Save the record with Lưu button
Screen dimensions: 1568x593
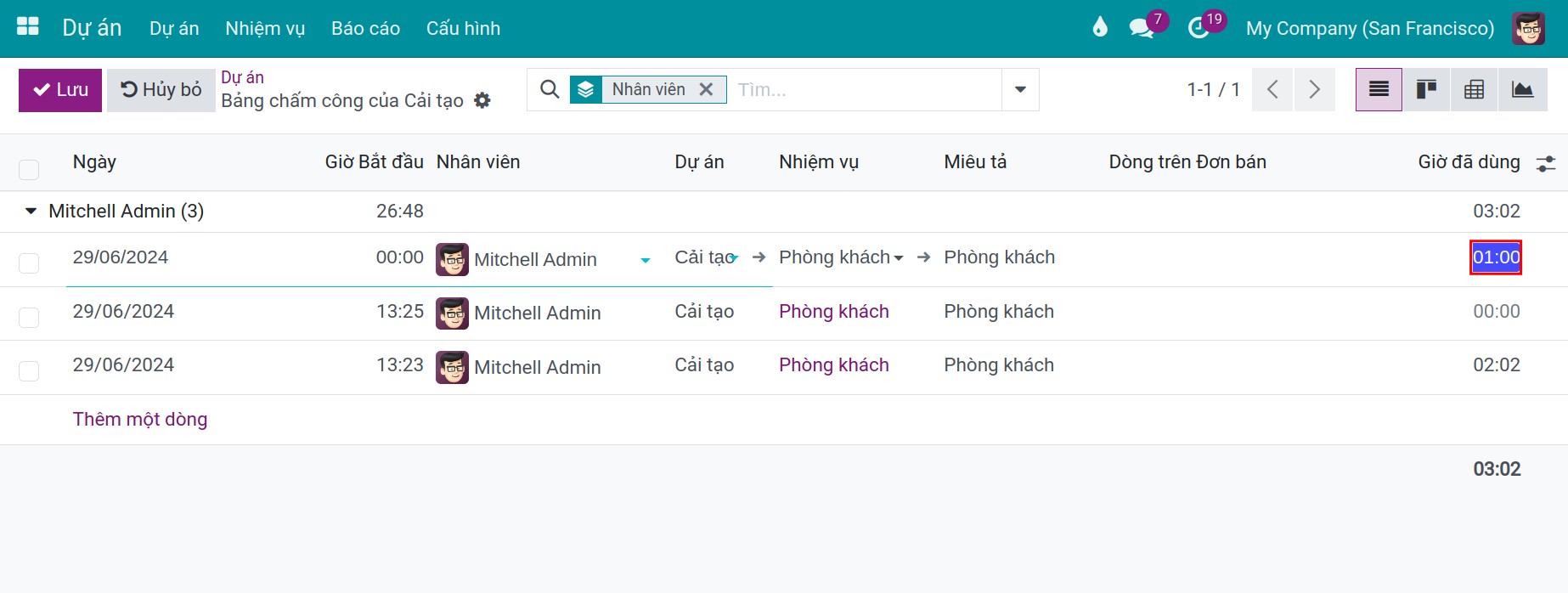[x=60, y=90]
